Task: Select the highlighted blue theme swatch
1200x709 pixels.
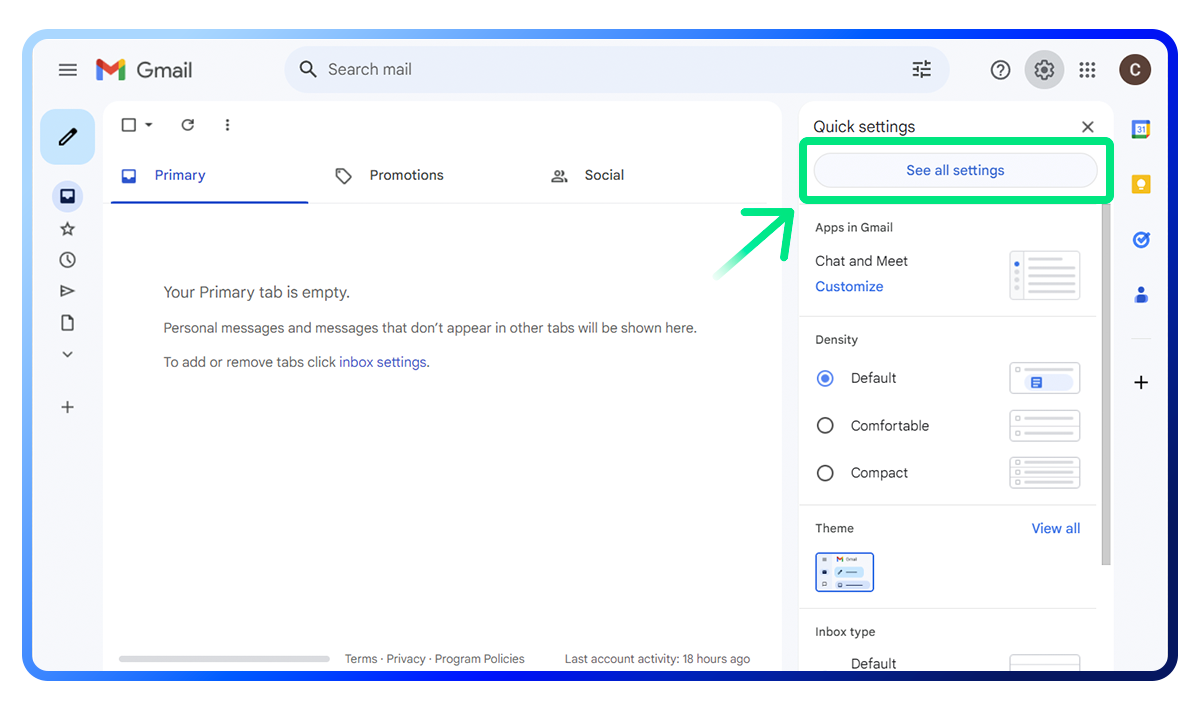Action: [x=844, y=572]
